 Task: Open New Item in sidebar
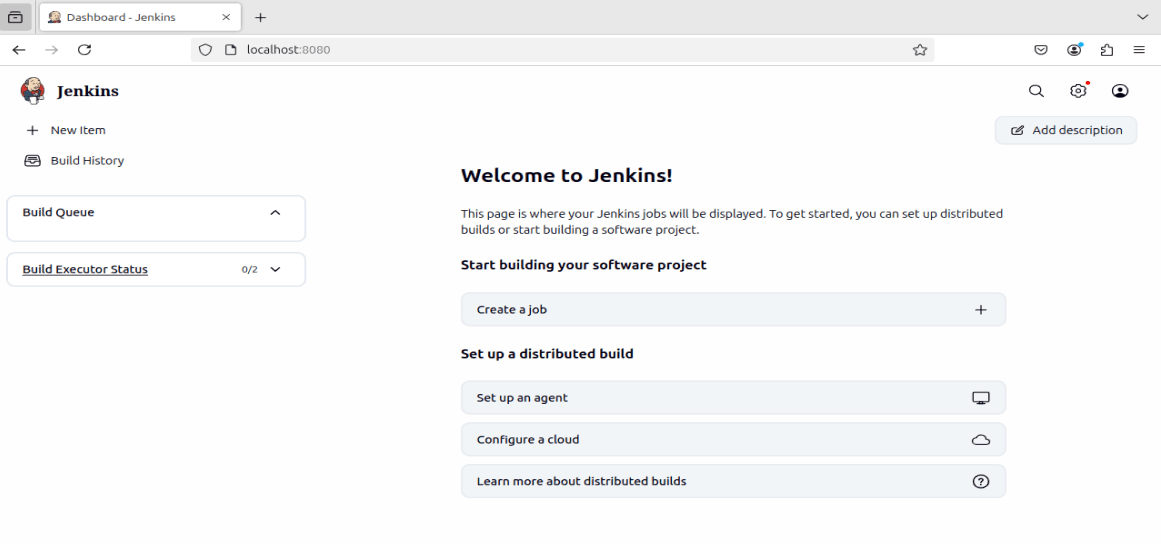point(78,130)
